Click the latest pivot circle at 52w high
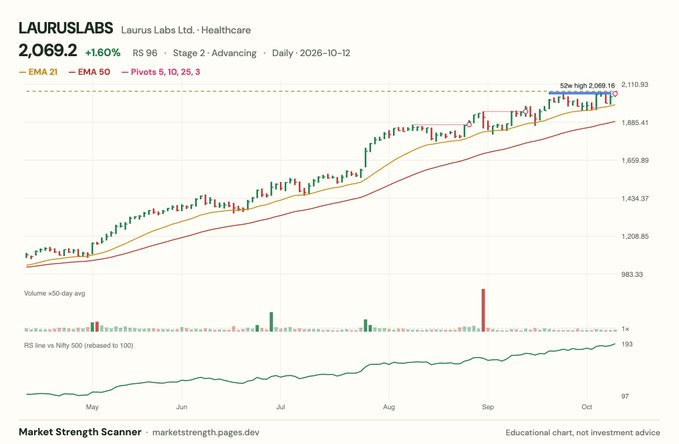Image resolution: width=679 pixels, height=444 pixels. (x=615, y=94)
